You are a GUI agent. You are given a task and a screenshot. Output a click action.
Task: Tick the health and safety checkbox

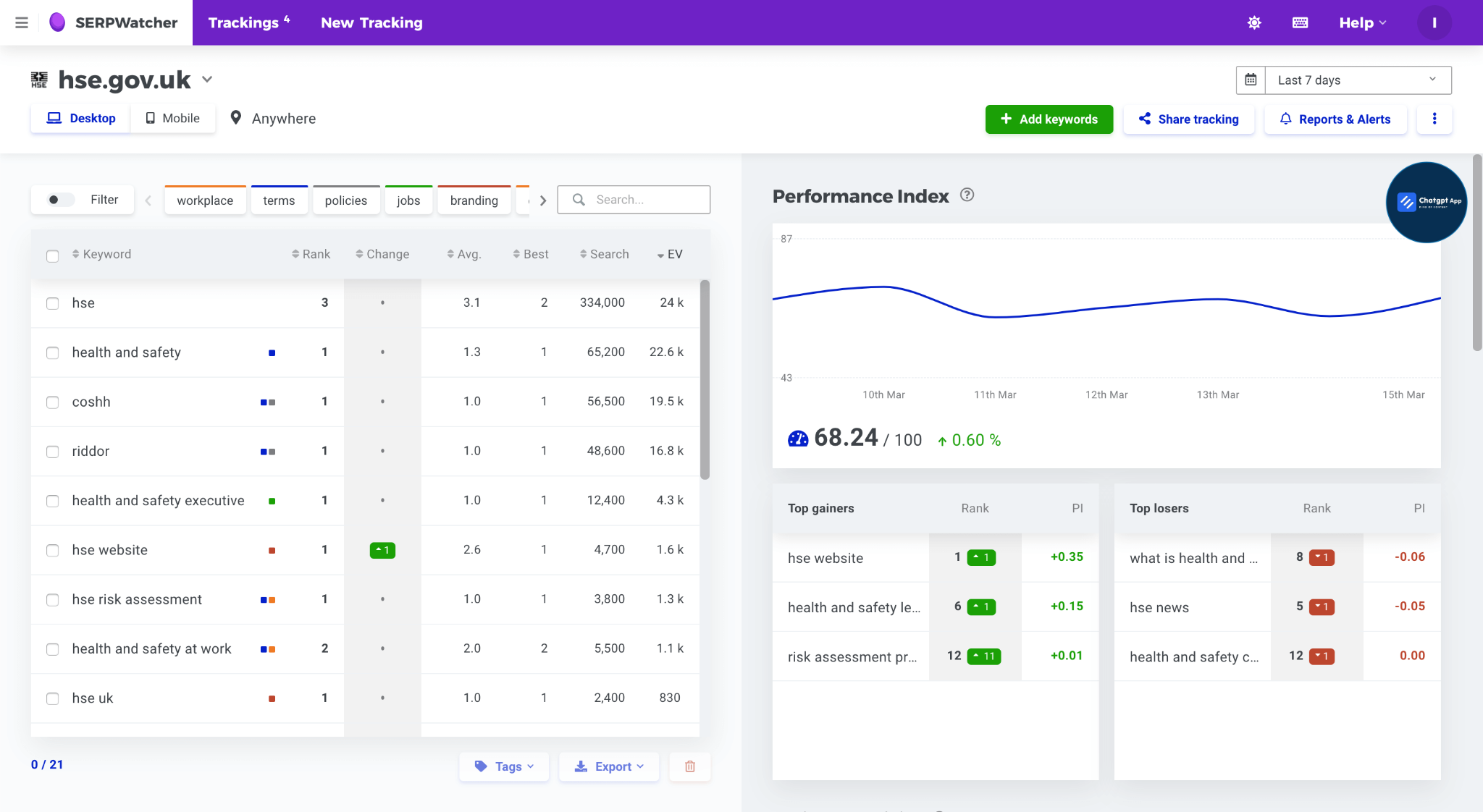pos(52,352)
